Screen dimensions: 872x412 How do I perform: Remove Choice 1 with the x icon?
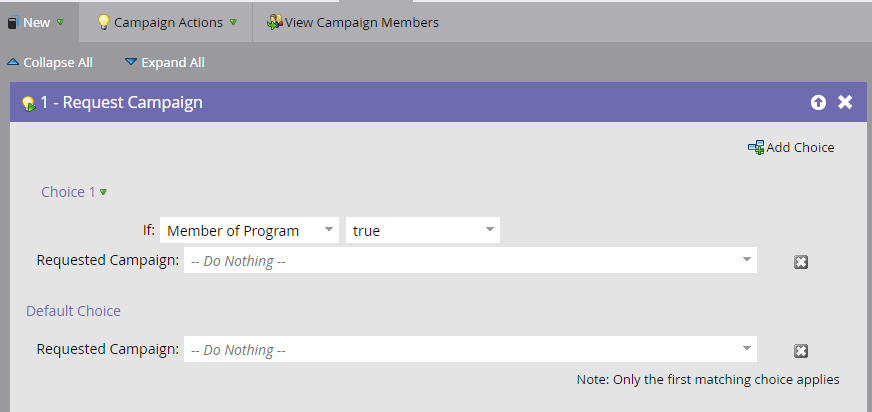[801, 262]
